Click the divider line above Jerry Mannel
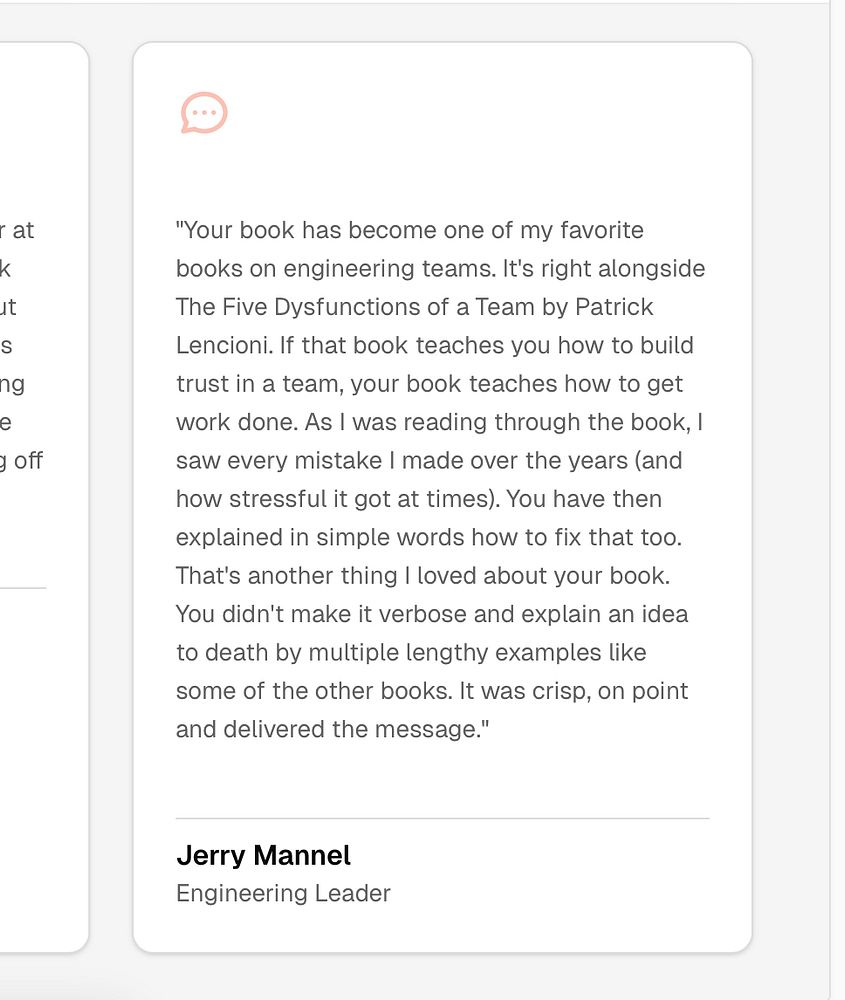845x1000 pixels. tap(442, 819)
